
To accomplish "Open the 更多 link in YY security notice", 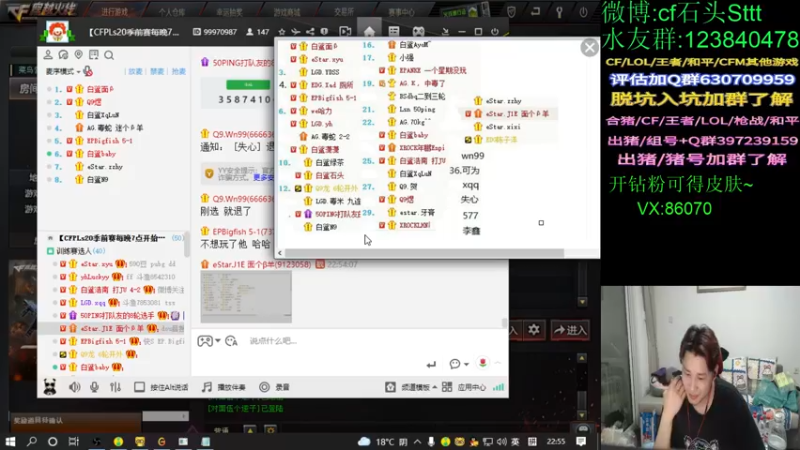I will pyautogui.click(x=264, y=178).
